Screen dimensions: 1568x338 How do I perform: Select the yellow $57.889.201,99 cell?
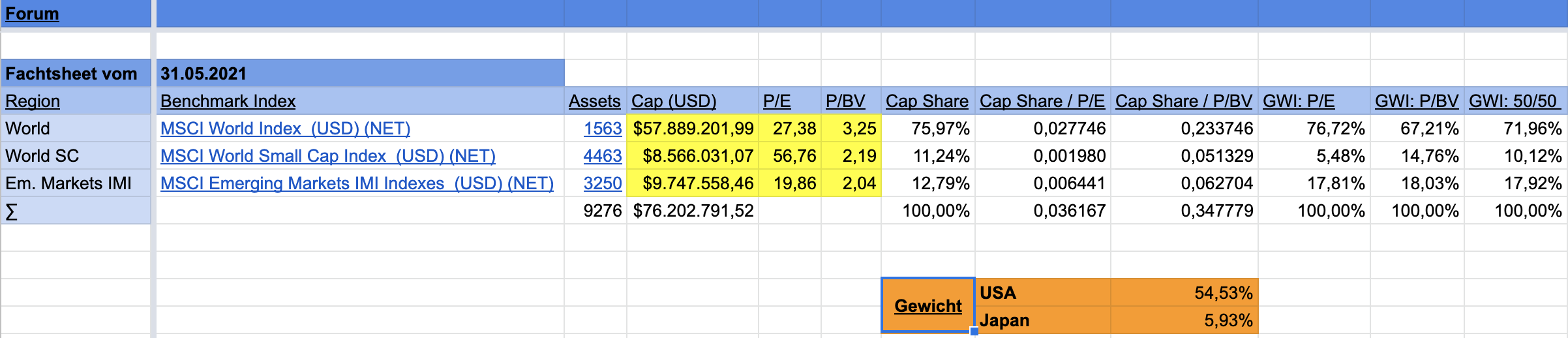coord(692,129)
